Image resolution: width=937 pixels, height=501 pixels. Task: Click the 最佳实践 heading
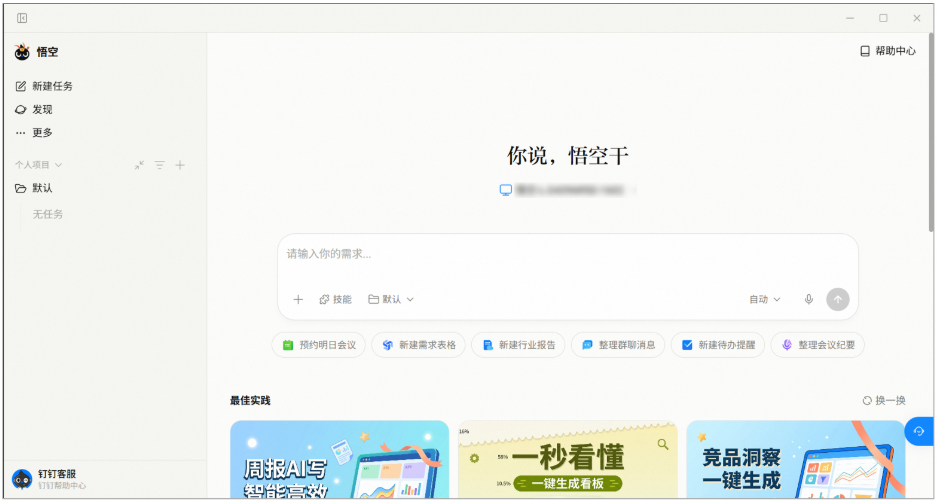(250, 401)
